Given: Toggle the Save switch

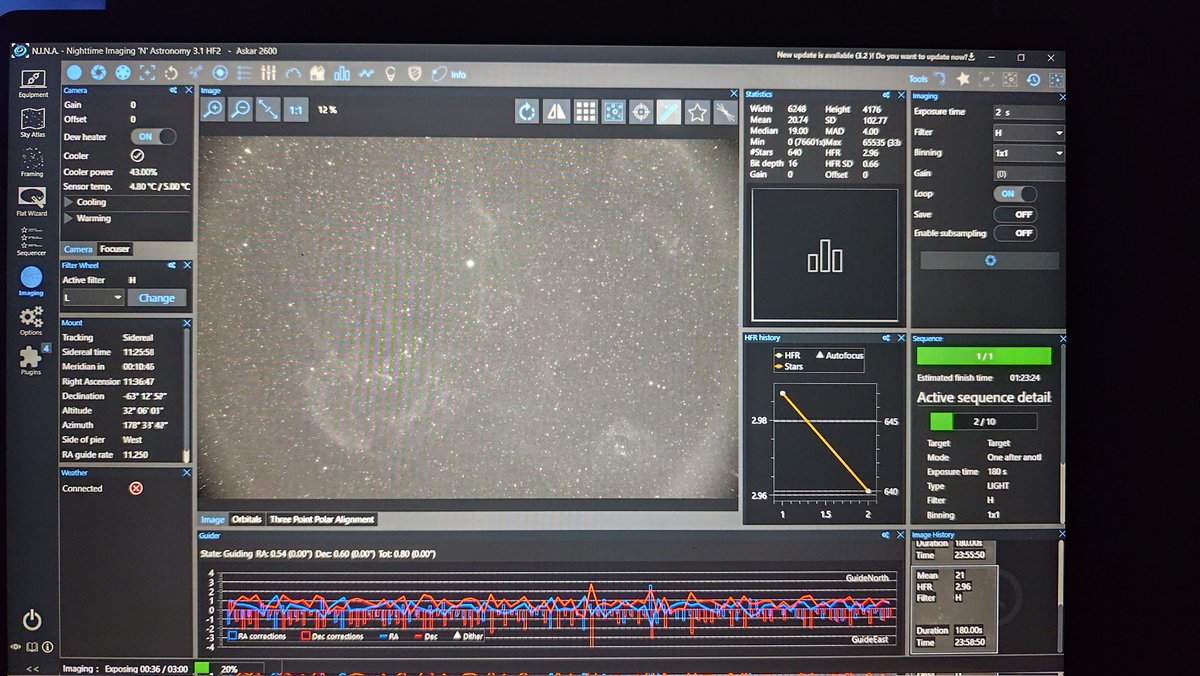Looking at the screenshot, I should 1014,214.
